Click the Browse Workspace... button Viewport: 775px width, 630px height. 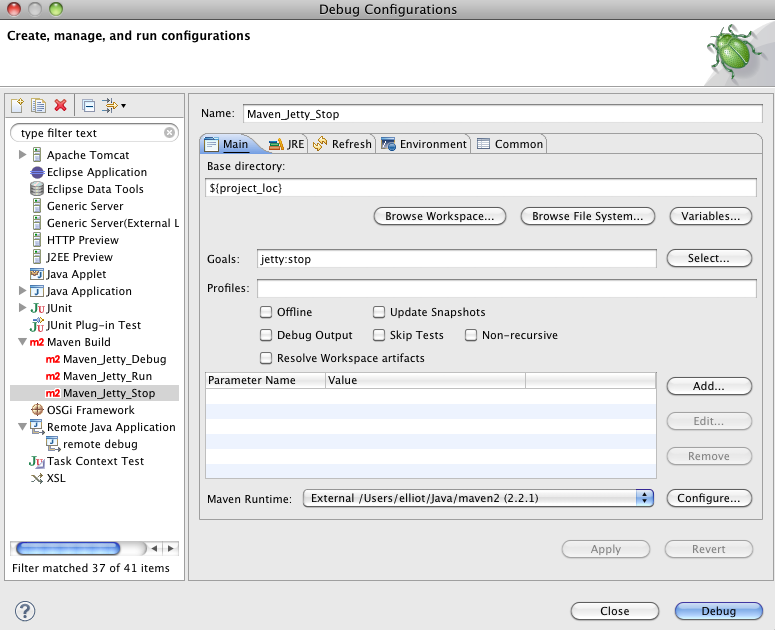pos(440,216)
